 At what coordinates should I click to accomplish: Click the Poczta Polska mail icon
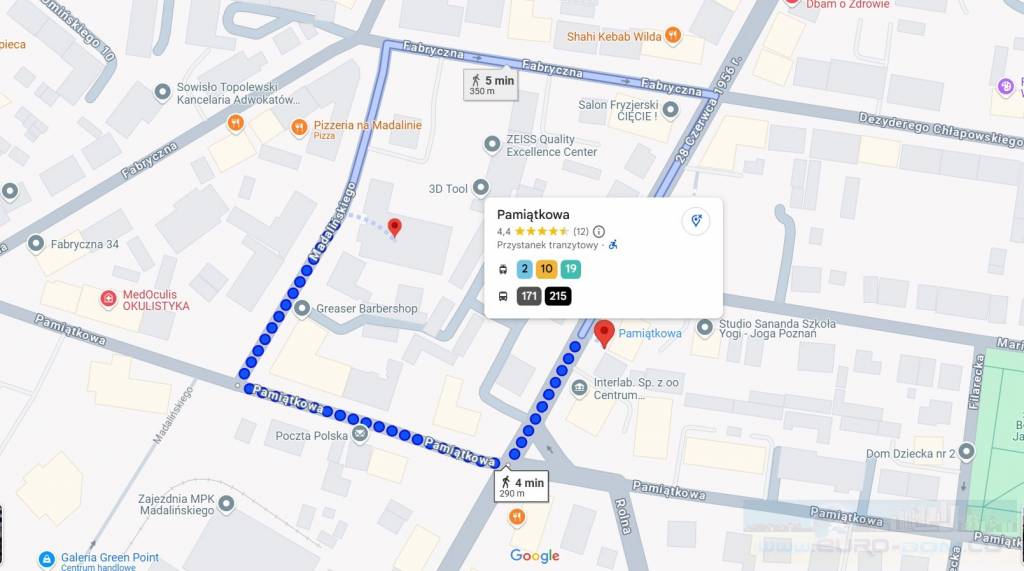coord(360,432)
